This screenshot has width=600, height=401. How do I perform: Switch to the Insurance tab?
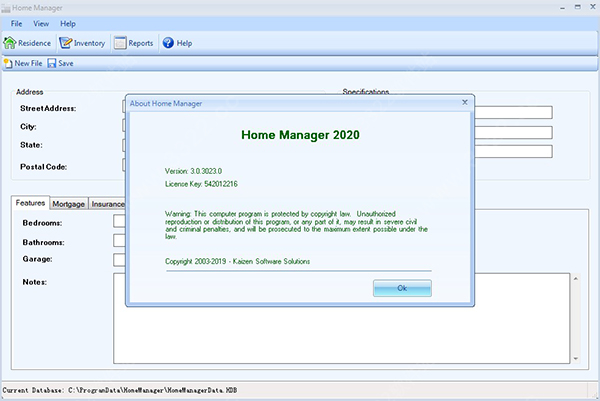[x=108, y=204]
